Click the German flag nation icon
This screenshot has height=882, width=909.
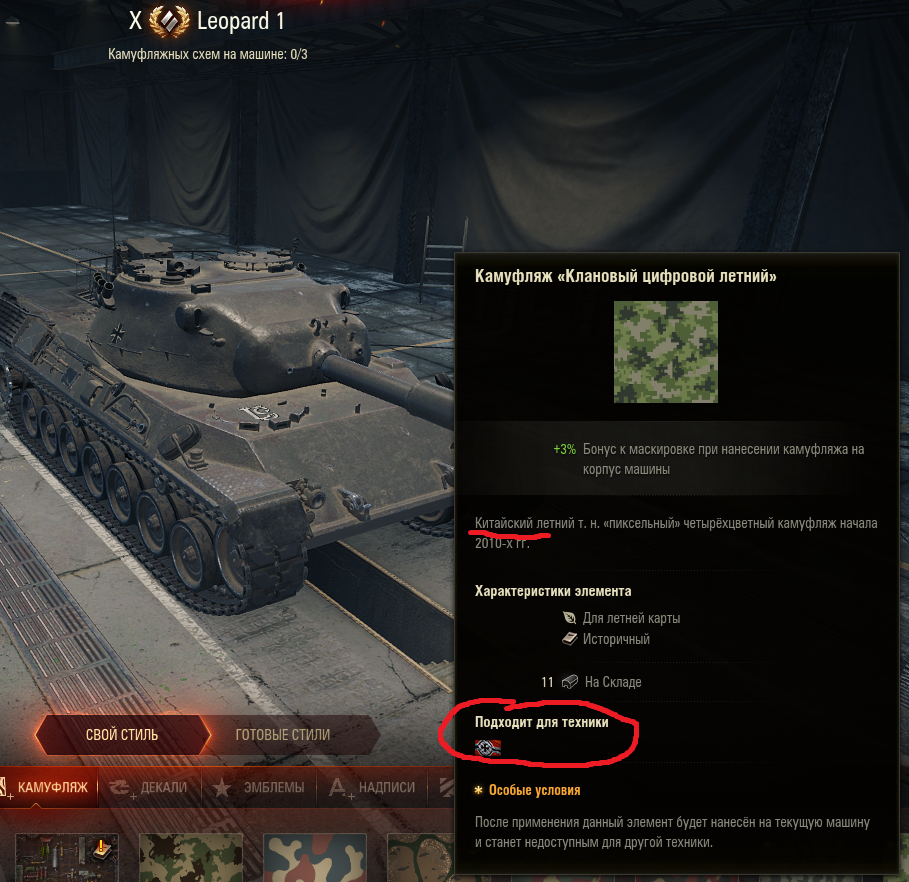pyautogui.click(x=488, y=748)
